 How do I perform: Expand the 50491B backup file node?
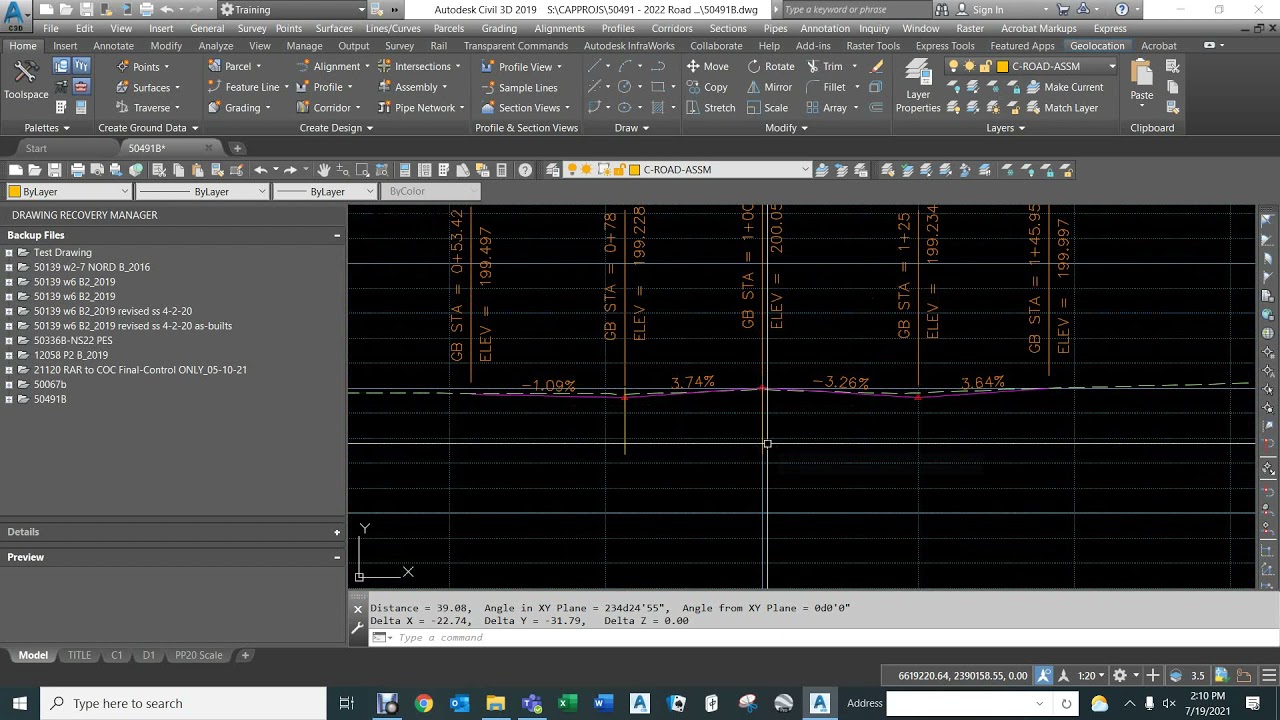point(9,399)
